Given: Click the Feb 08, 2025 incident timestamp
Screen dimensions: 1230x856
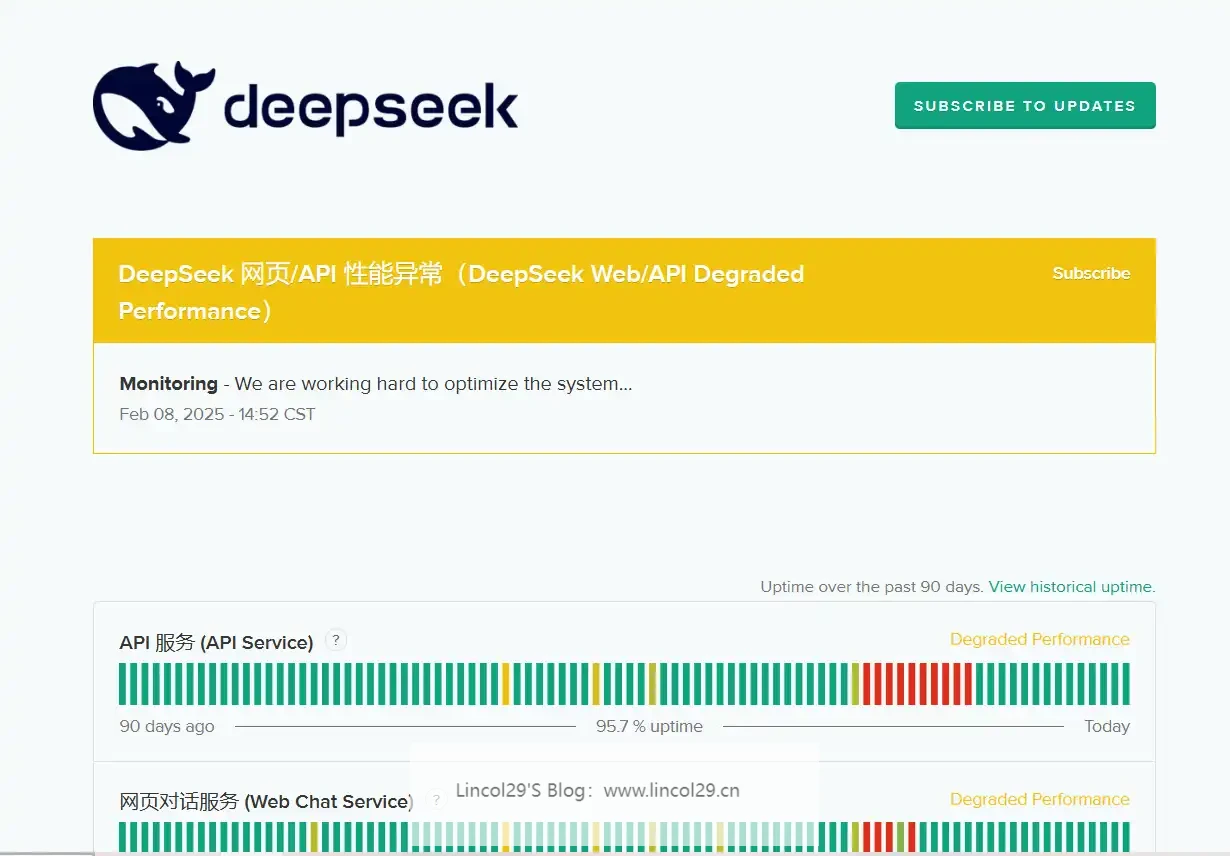Looking at the screenshot, I should (x=217, y=414).
